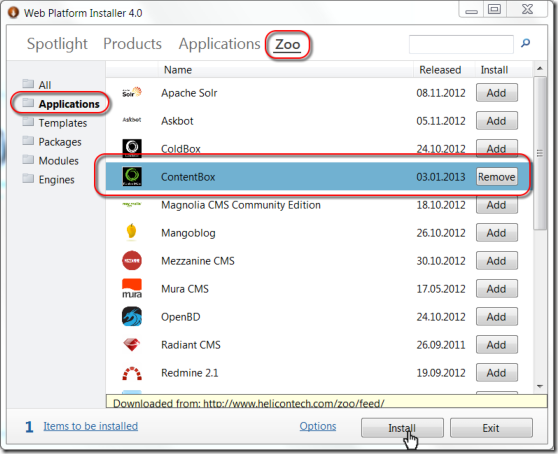This screenshot has width=558, height=454.
Task: Sort by Released column header
Action: pos(440,70)
